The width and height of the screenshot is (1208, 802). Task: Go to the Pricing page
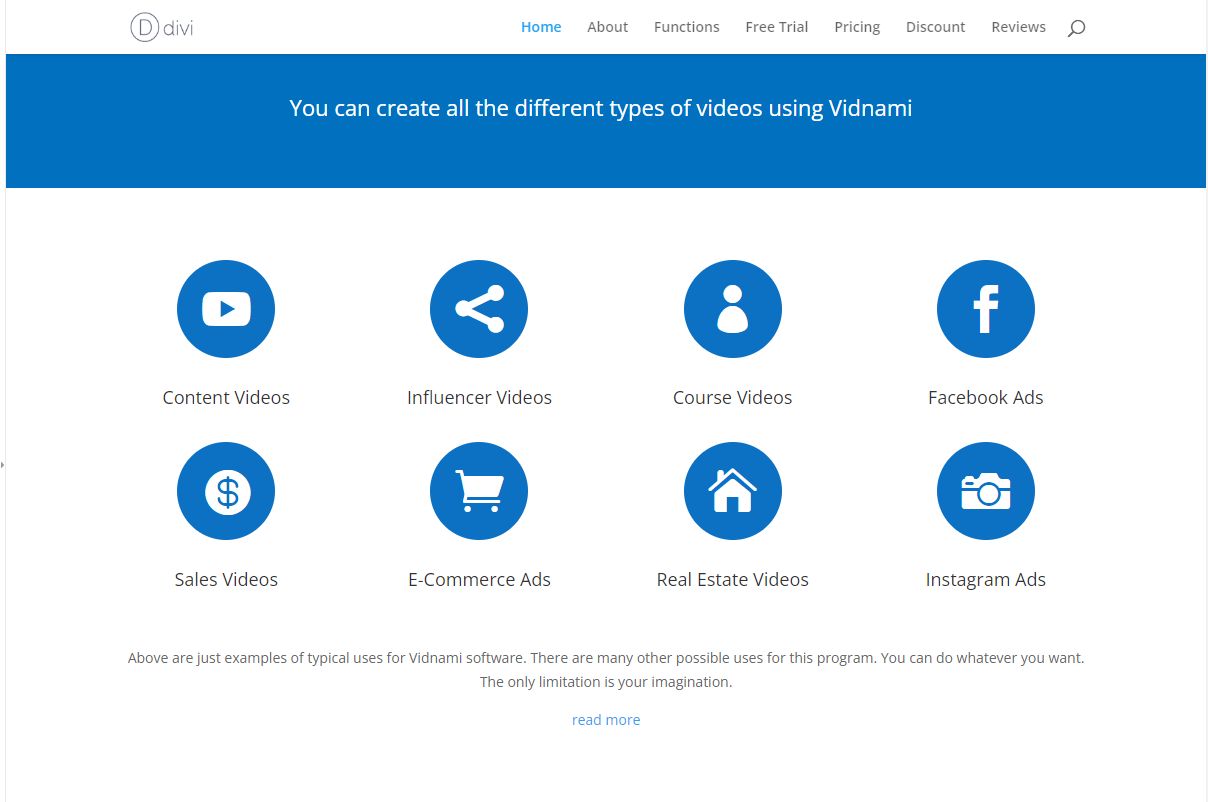point(857,27)
